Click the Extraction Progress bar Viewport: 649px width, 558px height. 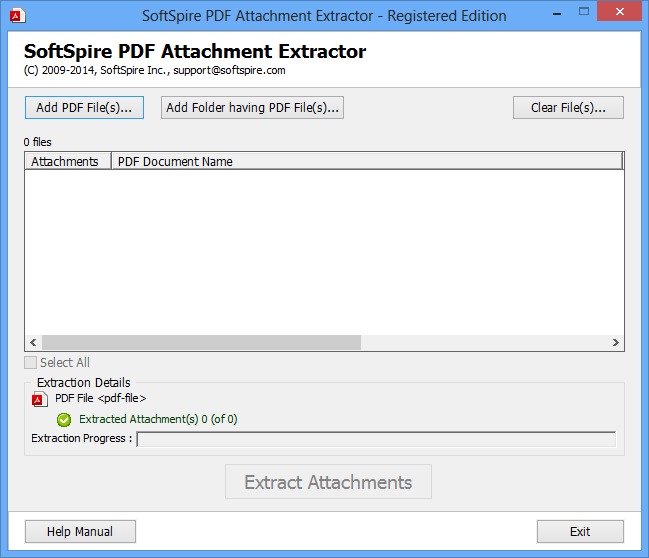pyautogui.click(x=376, y=439)
